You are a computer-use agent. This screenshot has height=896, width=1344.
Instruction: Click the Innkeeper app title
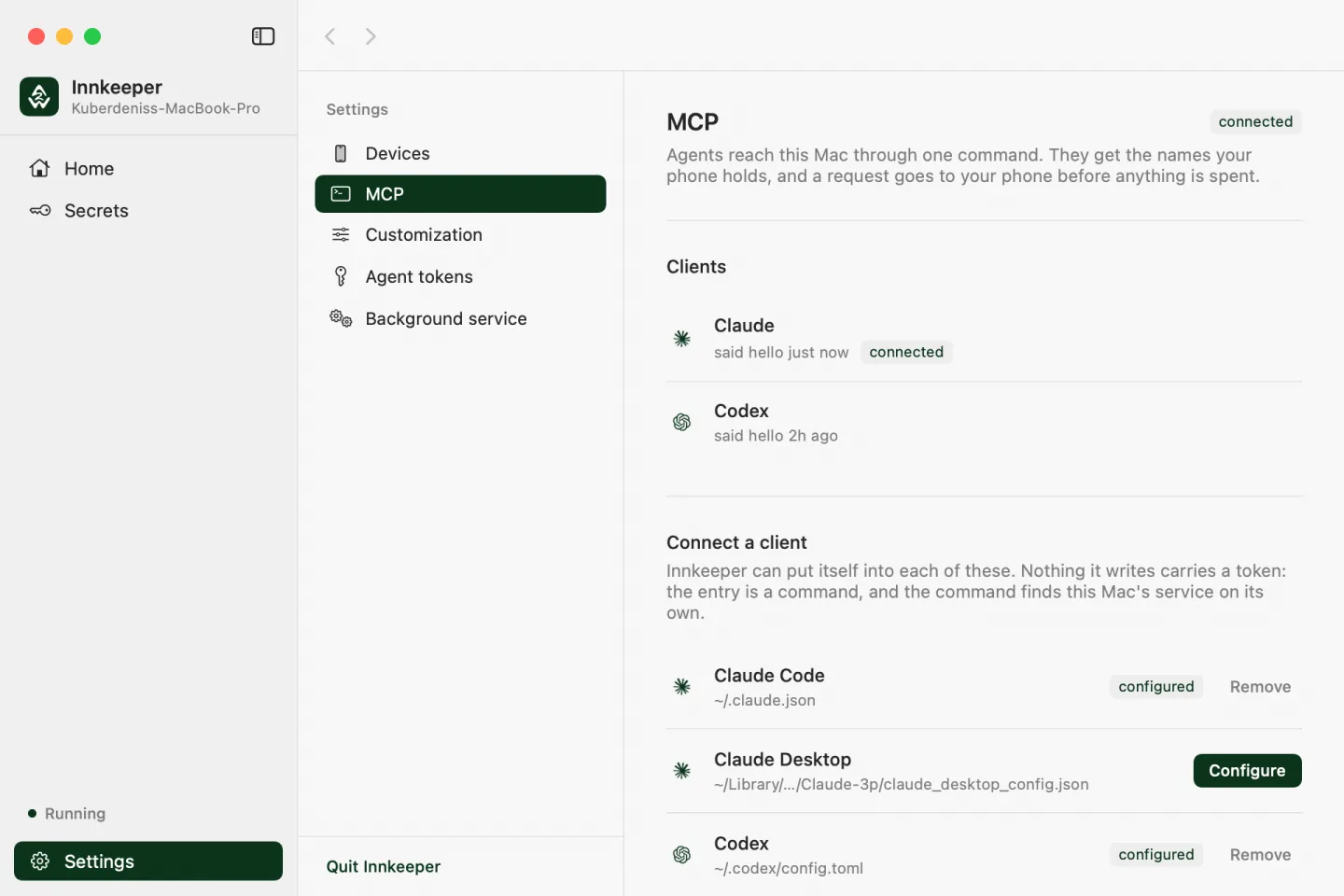pyautogui.click(x=117, y=88)
